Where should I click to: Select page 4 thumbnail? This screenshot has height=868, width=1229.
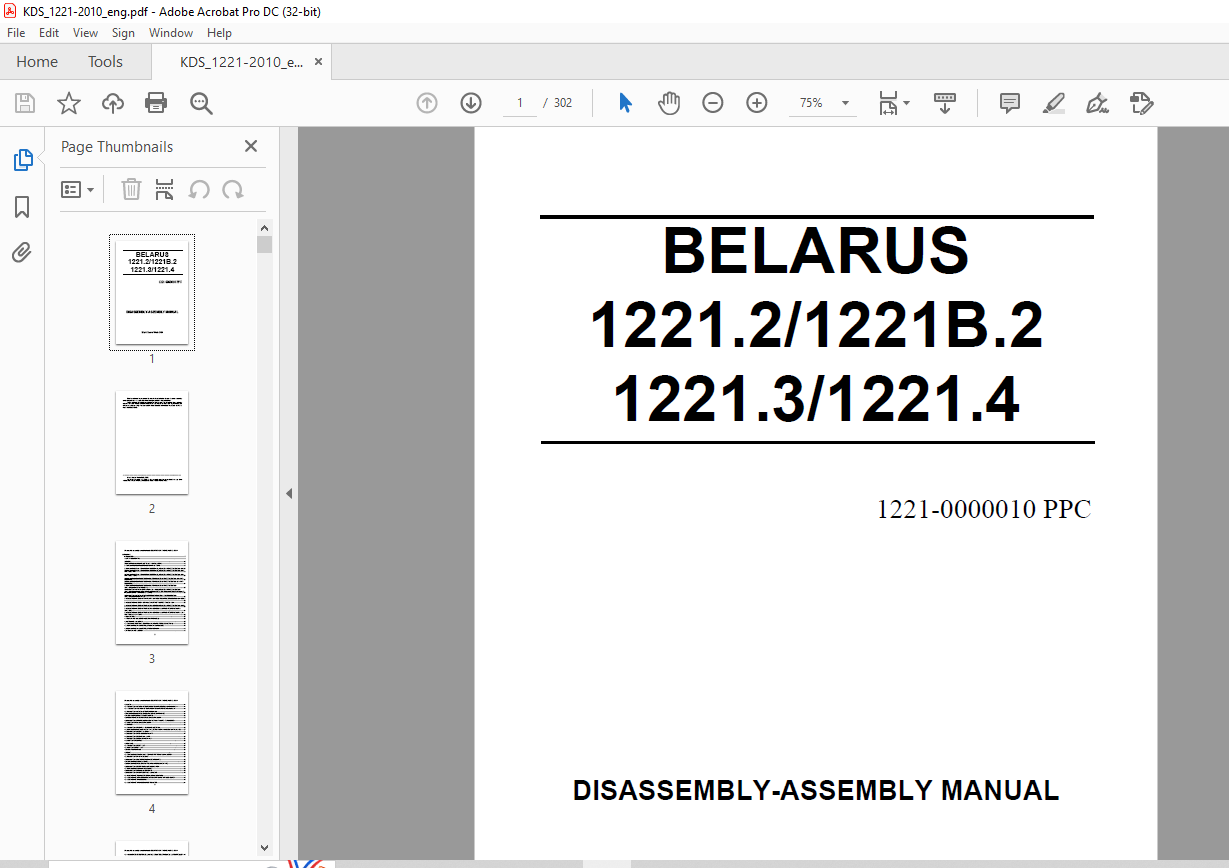152,742
